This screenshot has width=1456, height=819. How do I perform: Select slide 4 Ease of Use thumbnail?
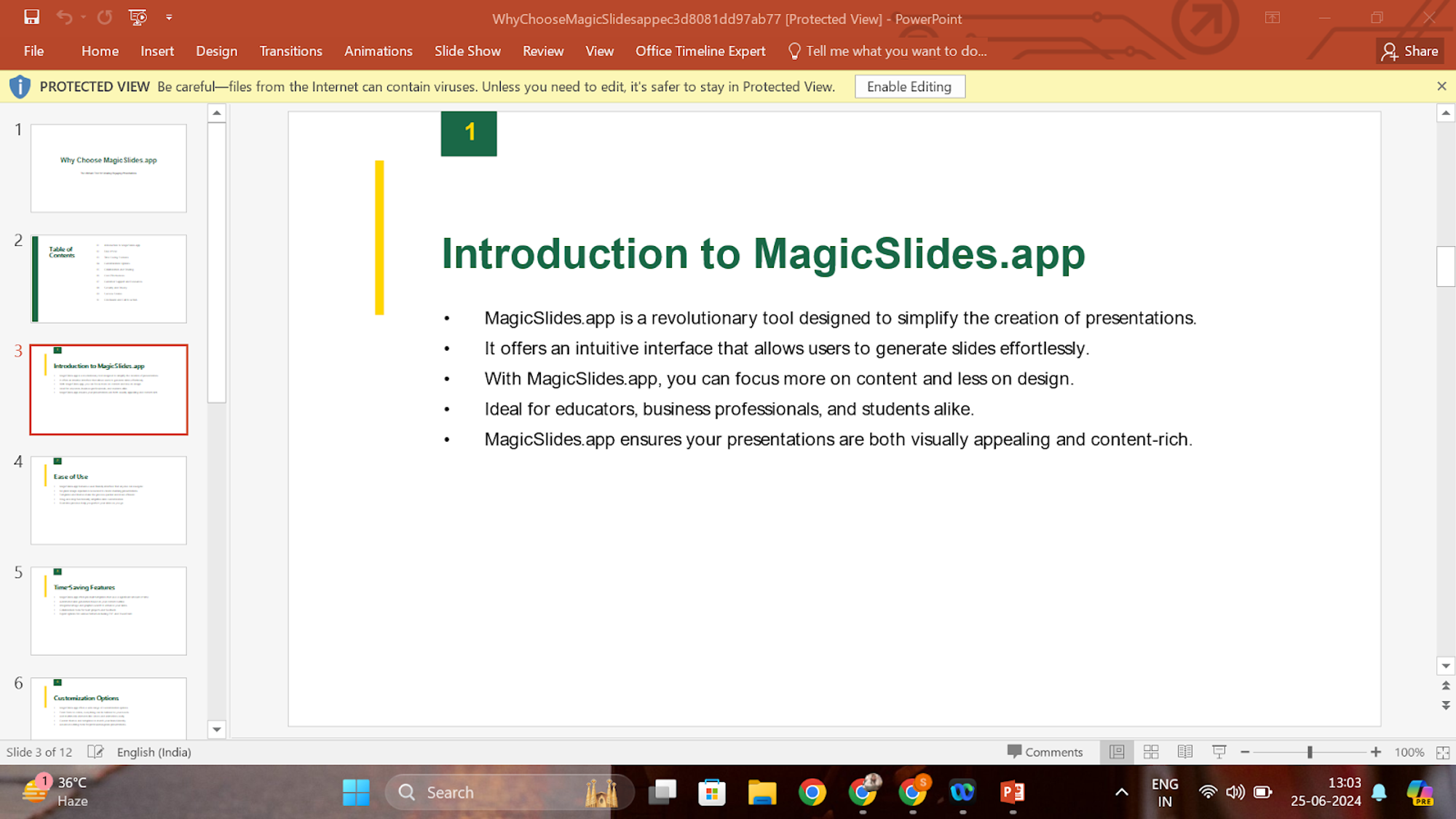point(108,500)
